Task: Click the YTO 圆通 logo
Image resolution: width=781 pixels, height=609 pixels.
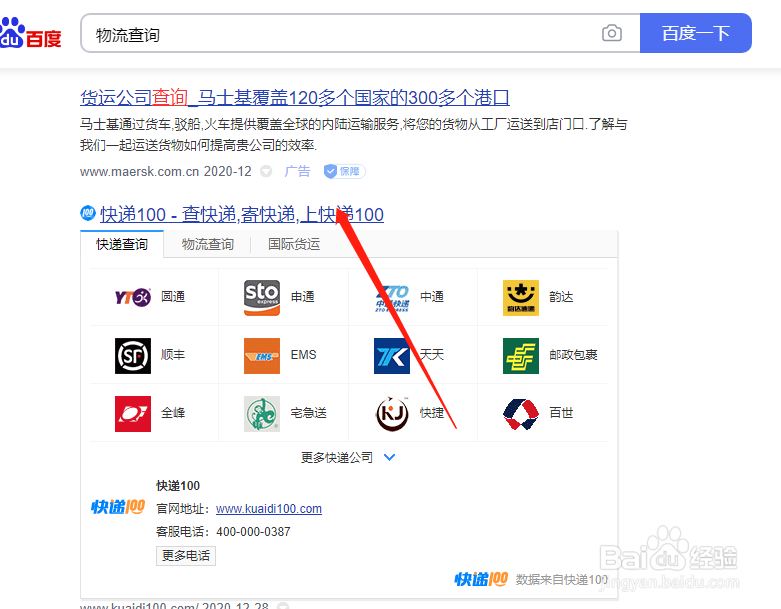Action: (x=132, y=297)
